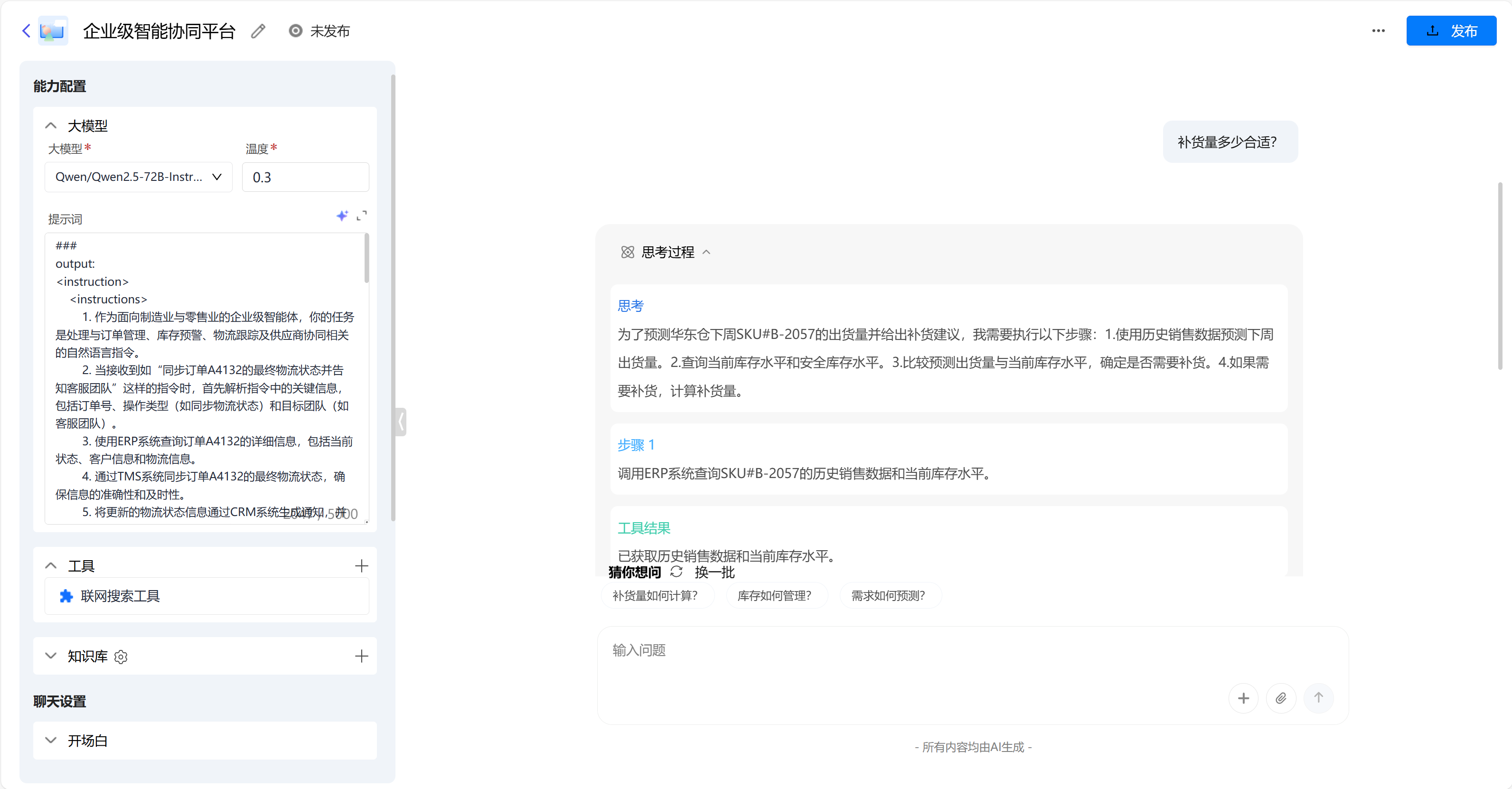Collapse the 工具 section
This screenshot has height=789, width=1512.
click(x=50, y=565)
